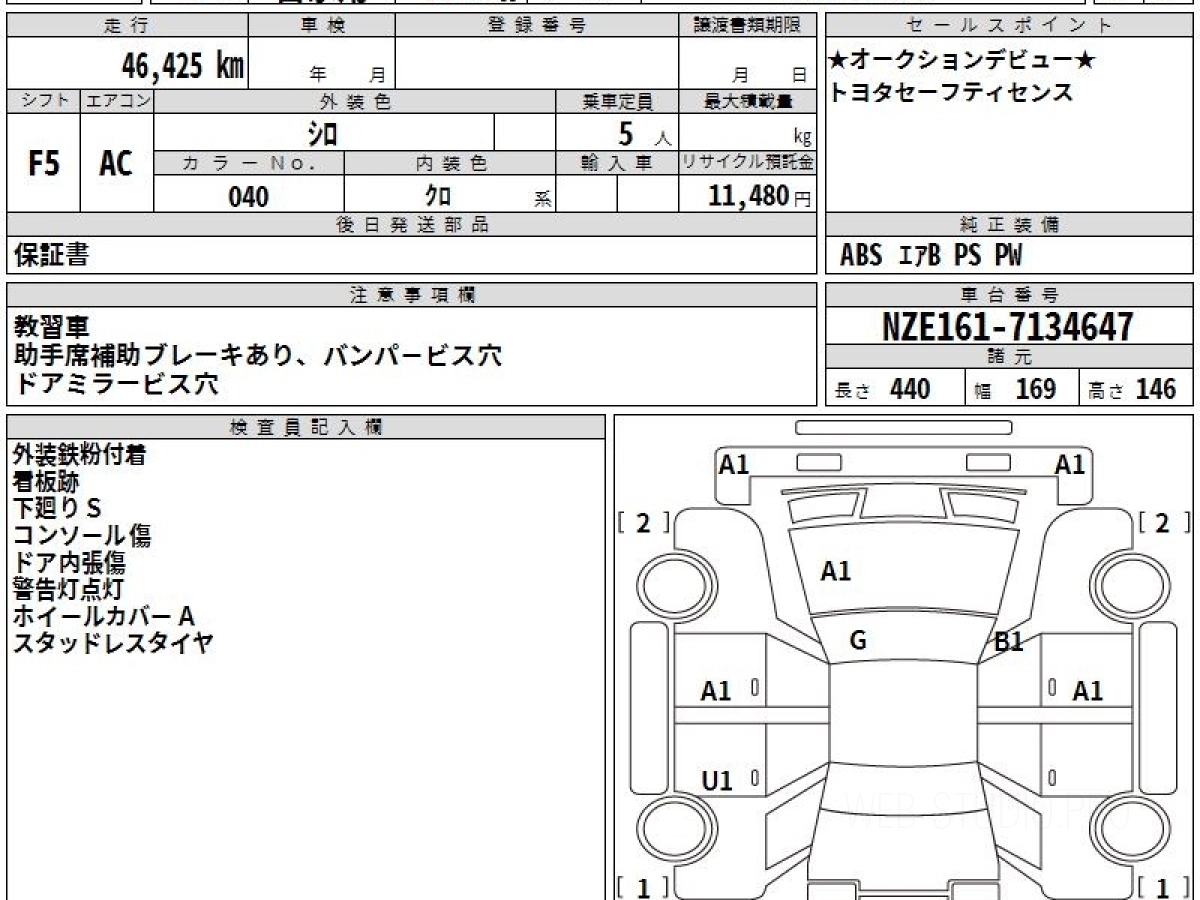Click the 諸元 header

click(x=1009, y=357)
